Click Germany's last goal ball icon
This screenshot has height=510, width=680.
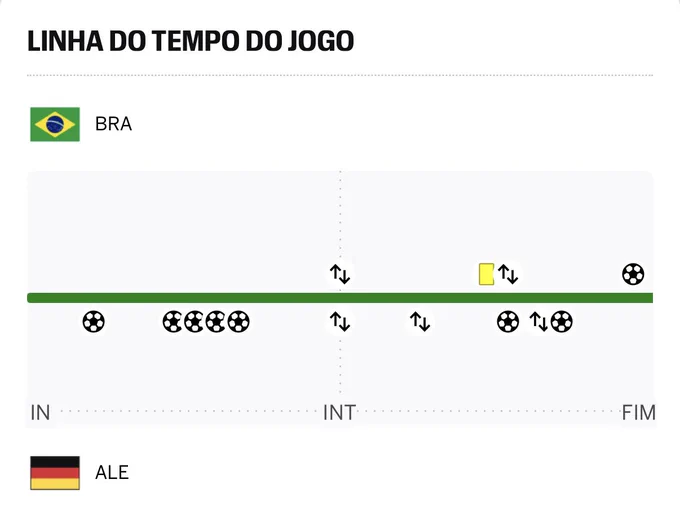coord(562,322)
